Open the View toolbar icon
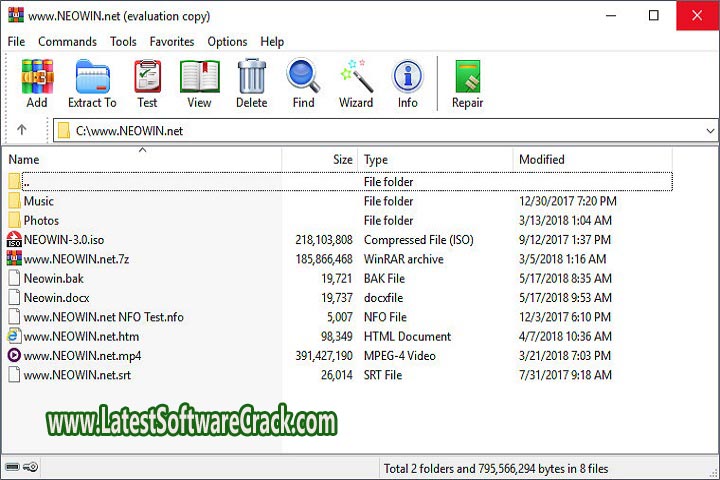This screenshot has width=720, height=480. pyautogui.click(x=199, y=78)
